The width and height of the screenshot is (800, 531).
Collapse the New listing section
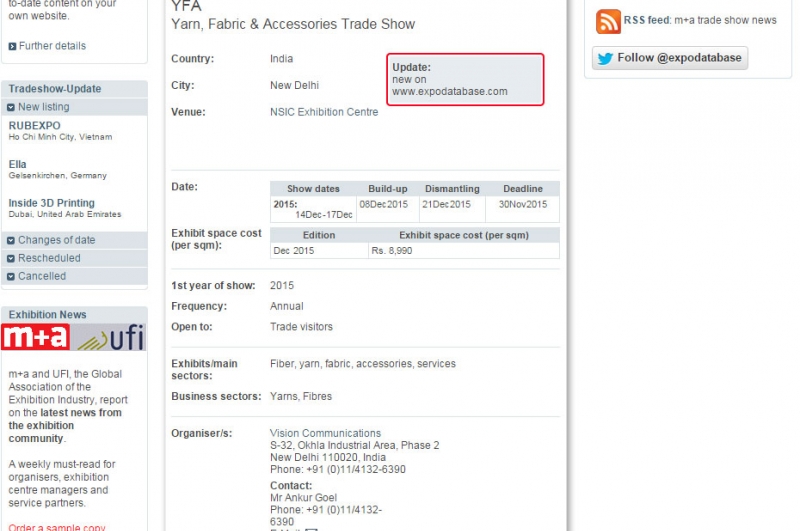44,107
